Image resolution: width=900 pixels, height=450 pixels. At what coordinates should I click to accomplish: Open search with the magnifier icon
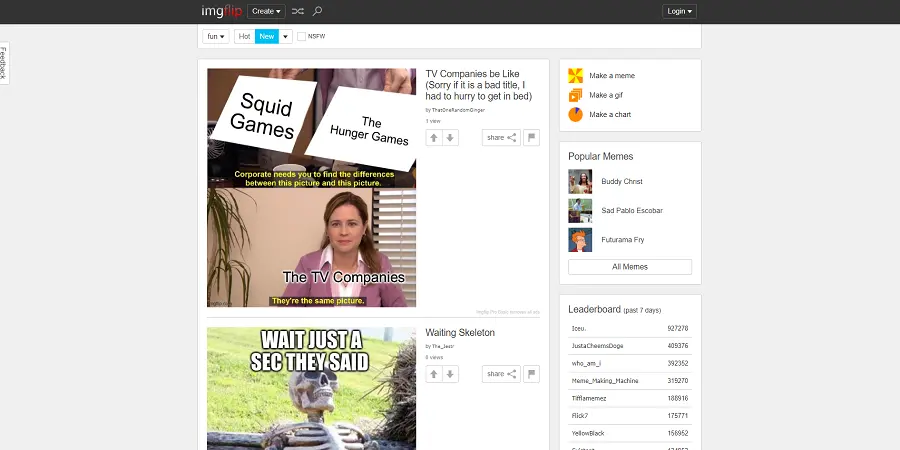[318, 11]
